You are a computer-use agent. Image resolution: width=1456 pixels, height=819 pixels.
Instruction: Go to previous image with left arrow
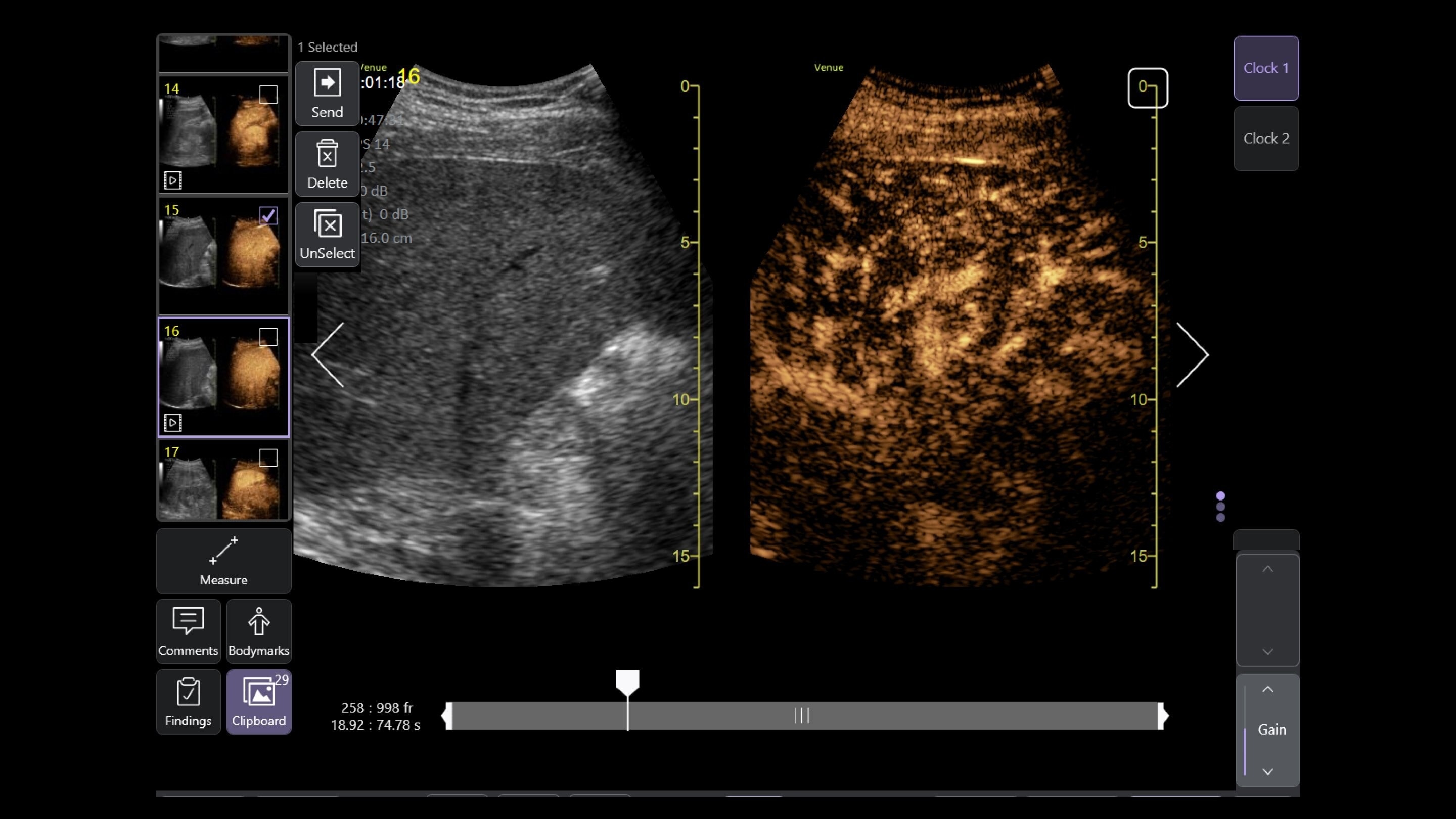(x=329, y=355)
